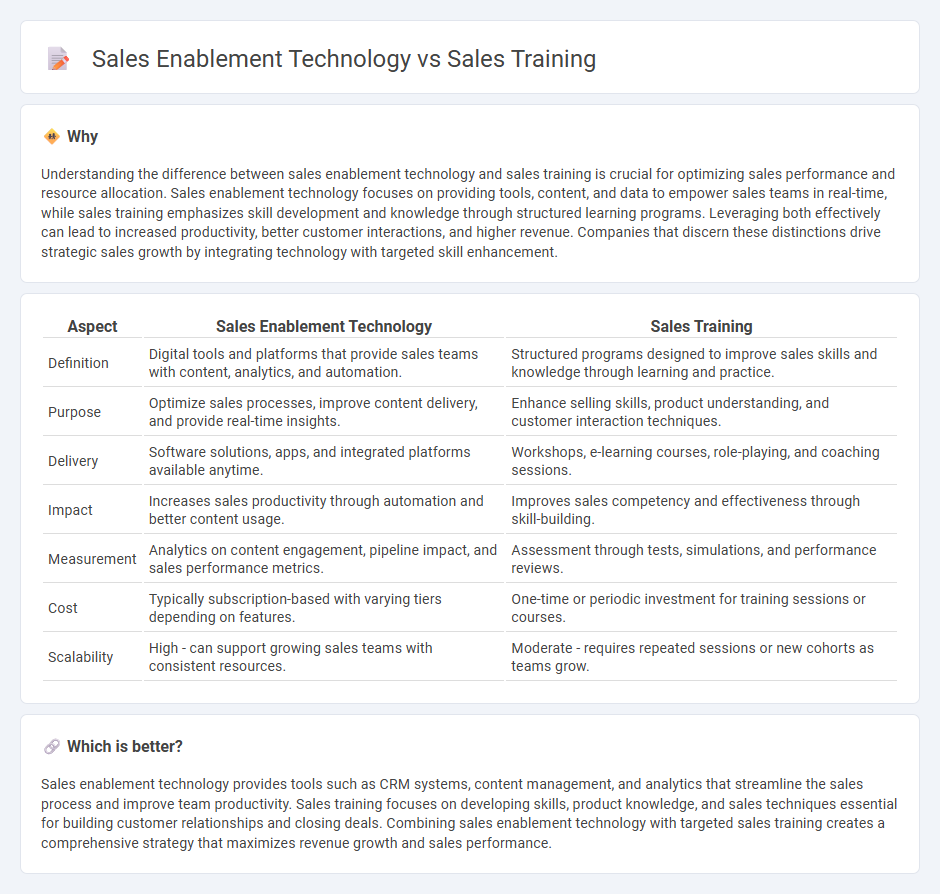Screen dimensions: 940x894
Task: Select the 'Definition' row label
Action: click(79, 363)
